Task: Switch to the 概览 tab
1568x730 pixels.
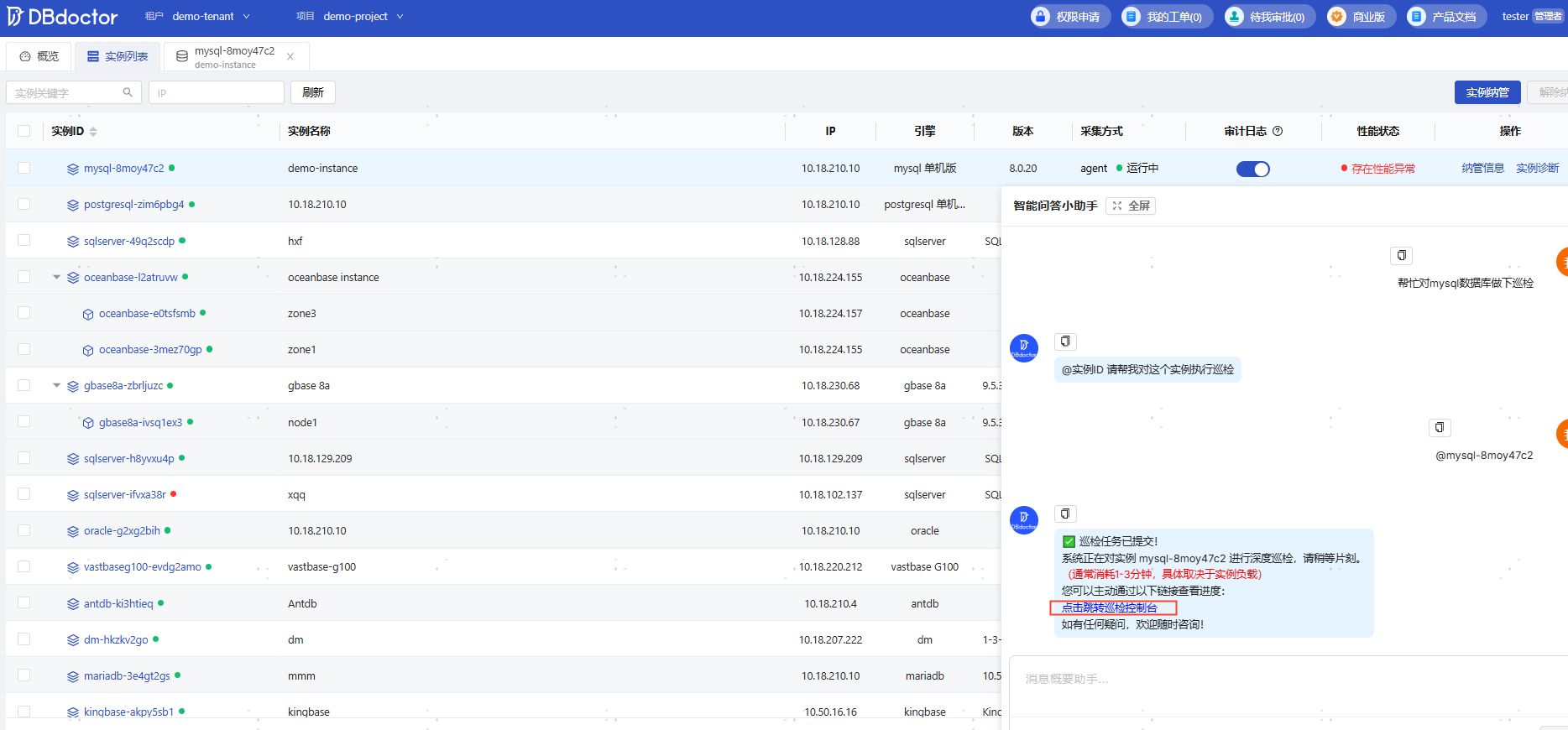Action: click(39, 56)
